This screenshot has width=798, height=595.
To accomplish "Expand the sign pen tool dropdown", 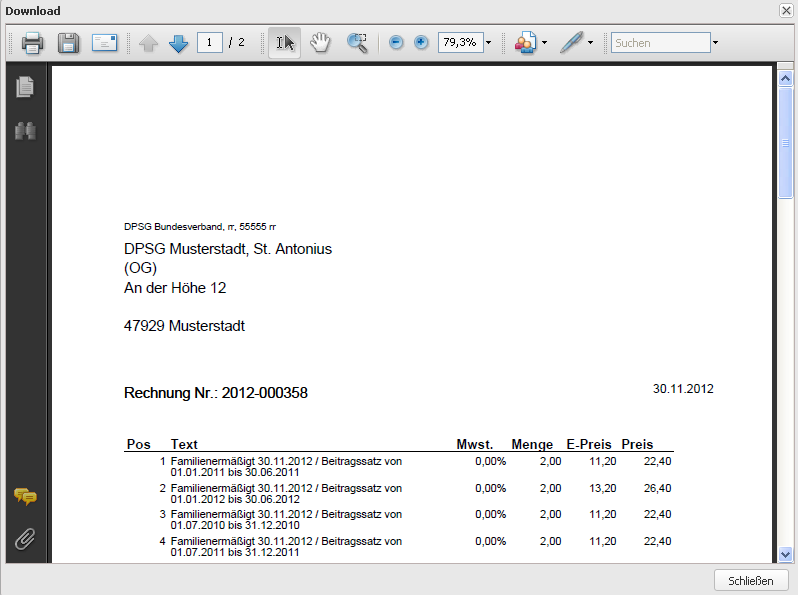I will (x=590, y=43).
